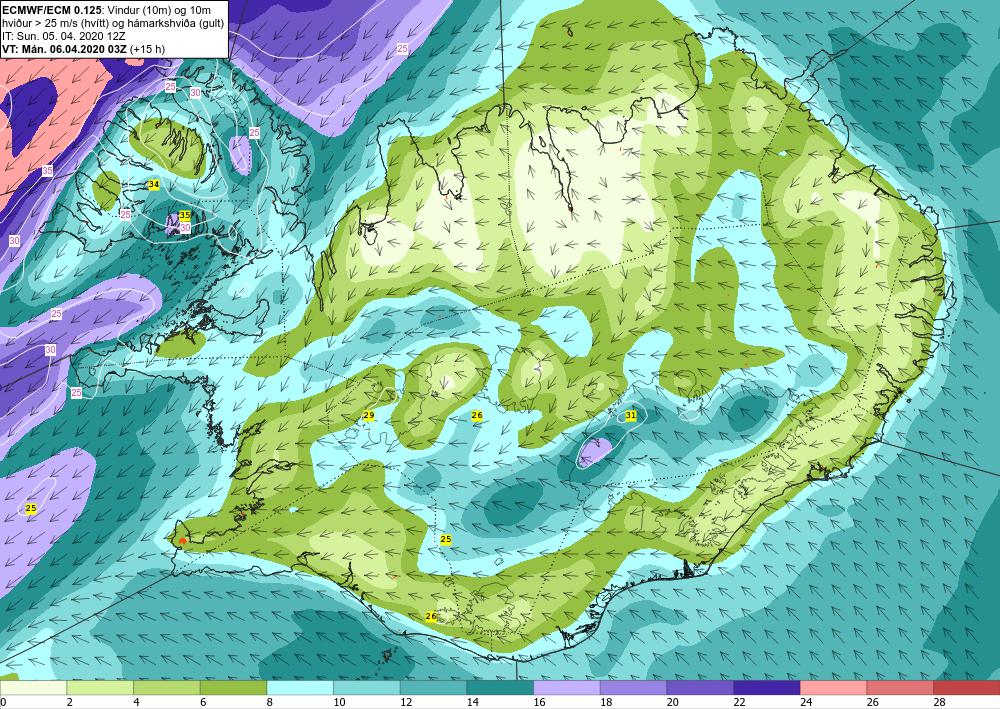1000x709 pixels.
Task: Select the 24–26 m/s pink legend swatch
Action: (833, 688)
